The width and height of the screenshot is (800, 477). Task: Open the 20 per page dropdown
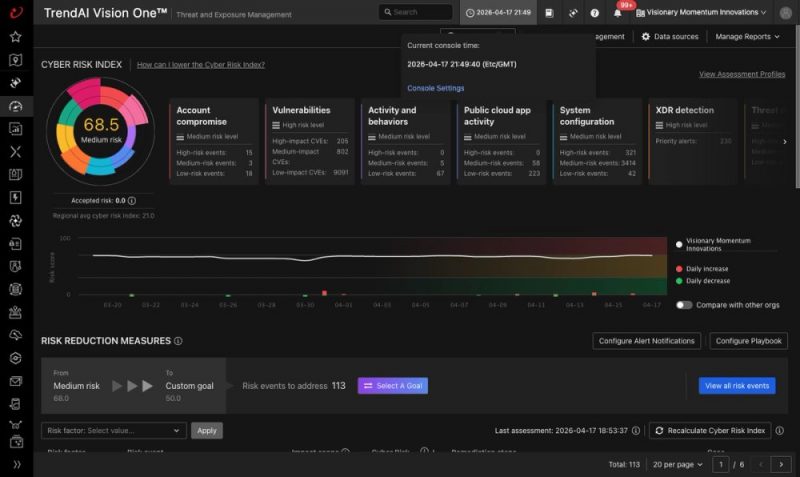click(x=678, y=464)
